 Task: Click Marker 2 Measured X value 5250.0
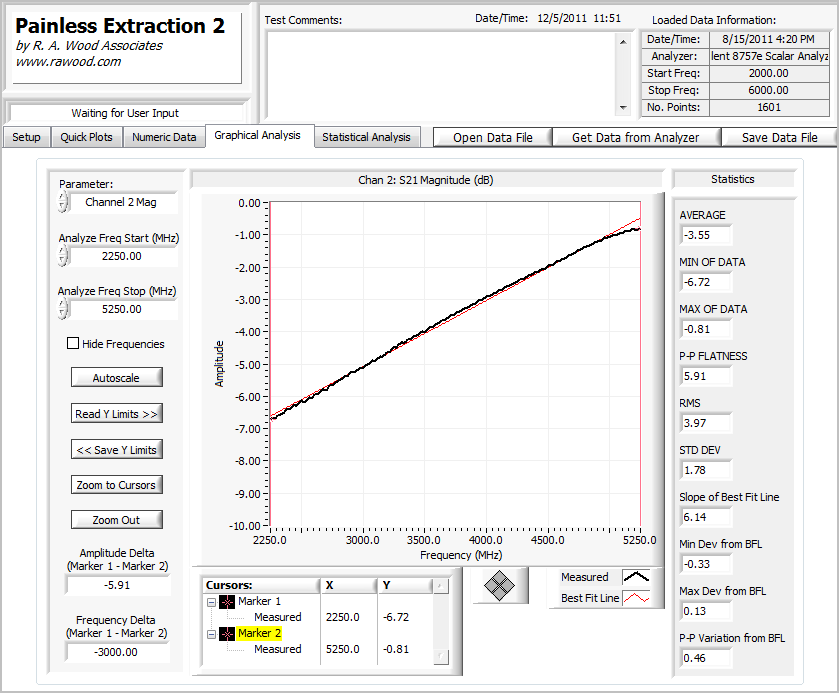(x=342, y=650)
